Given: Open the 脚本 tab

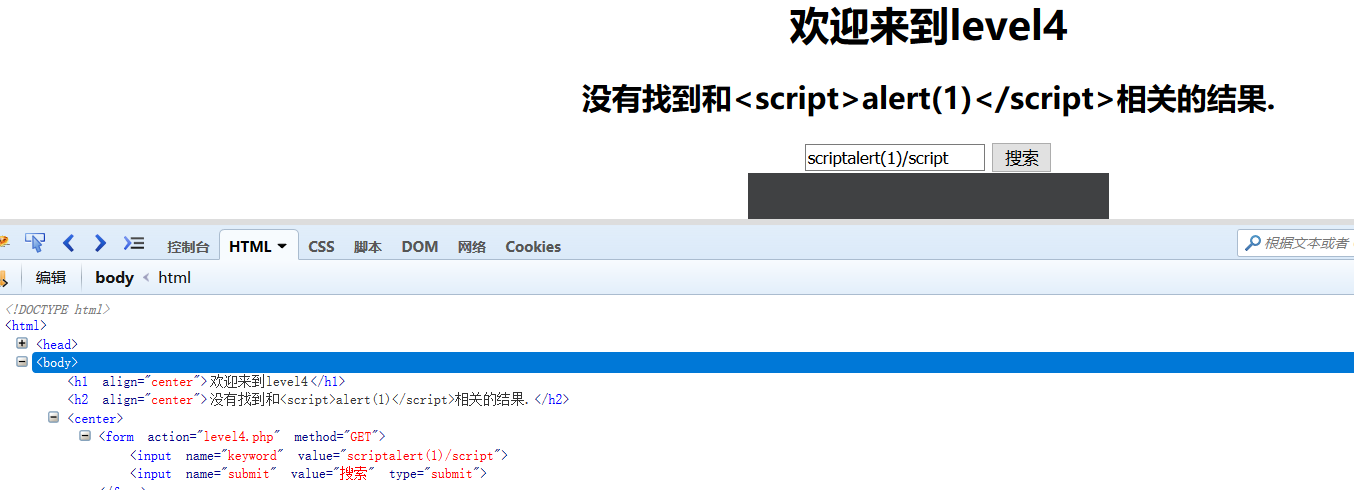Looking at the screenshot, I should point(368,247).
